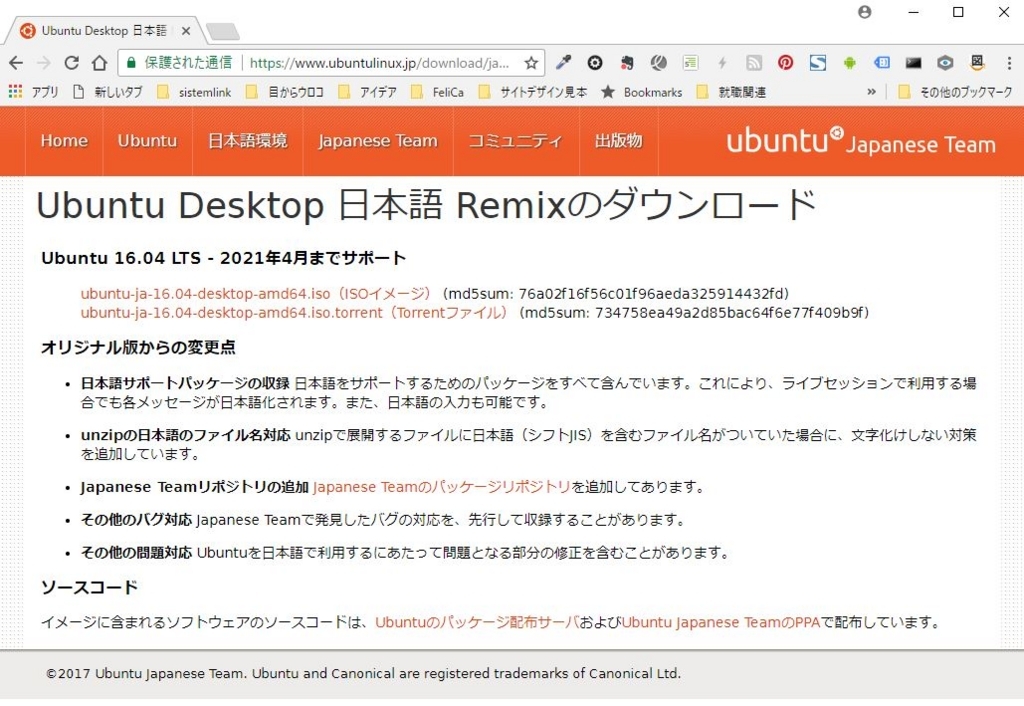This screenshot has width=1024, height=706.
Task: Open the green Android robot extension
Action: click(x=850, y=63)
